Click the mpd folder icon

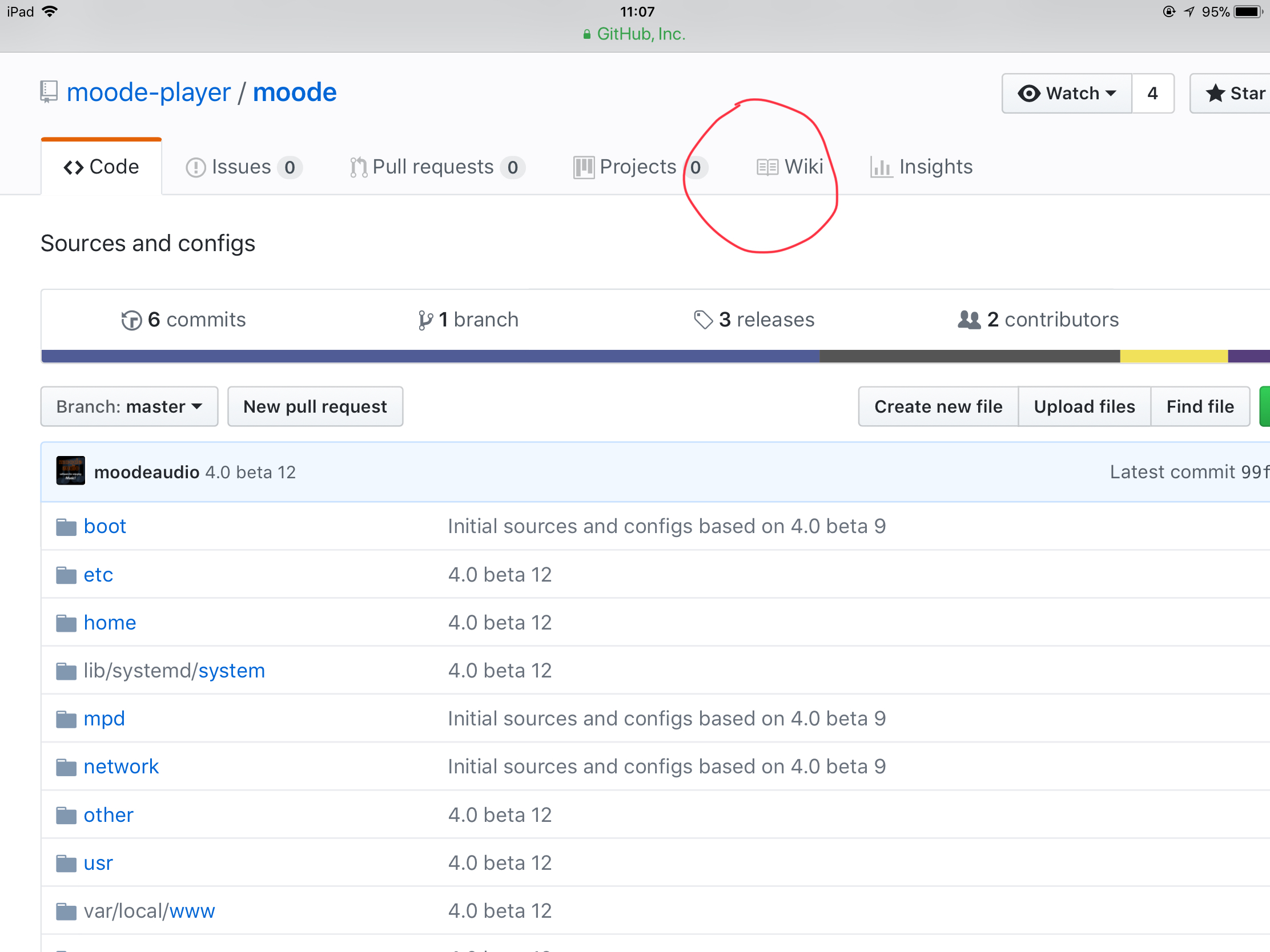click(x=66, y=720)
